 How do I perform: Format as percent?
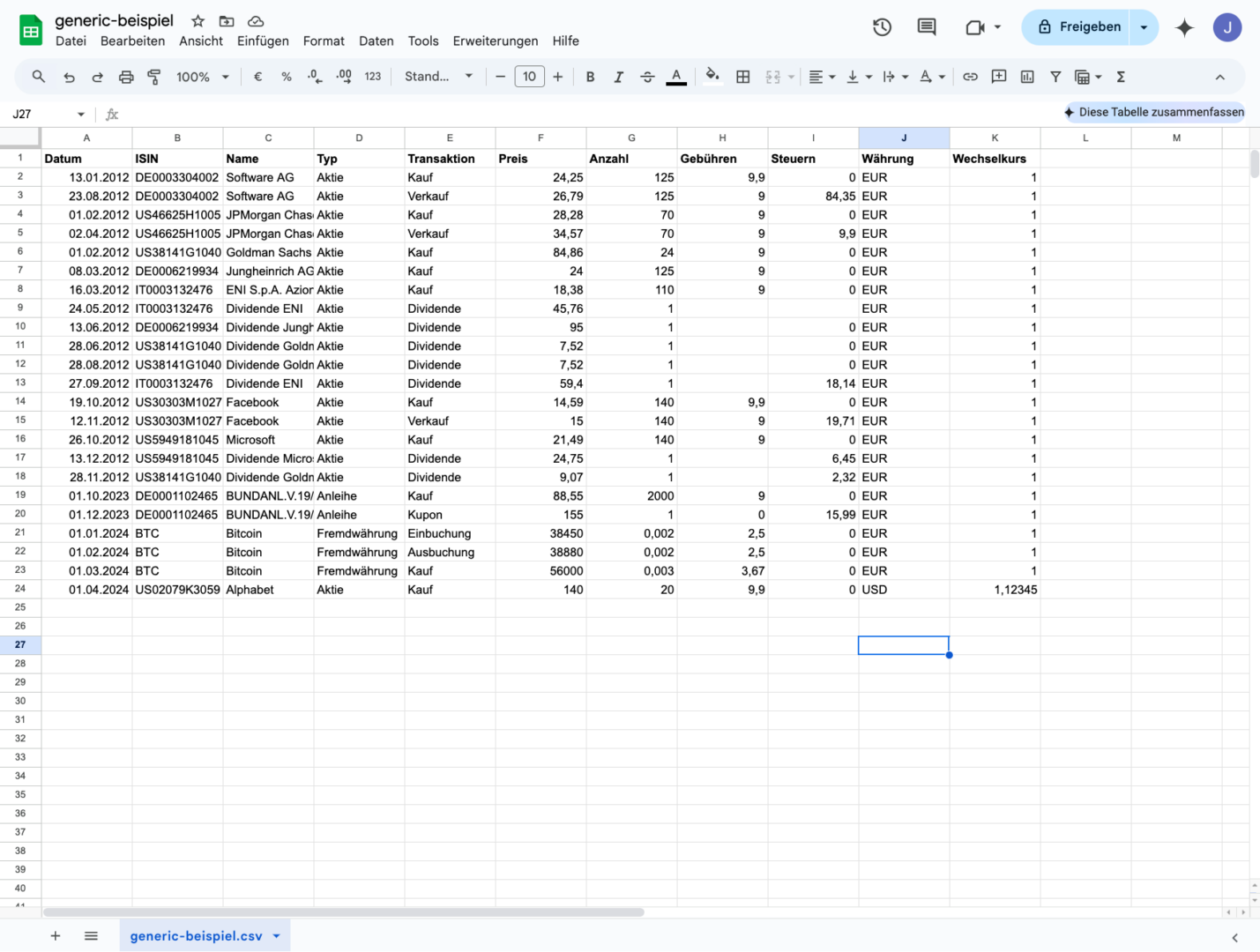pyautogui.click(x=287, y=77)
